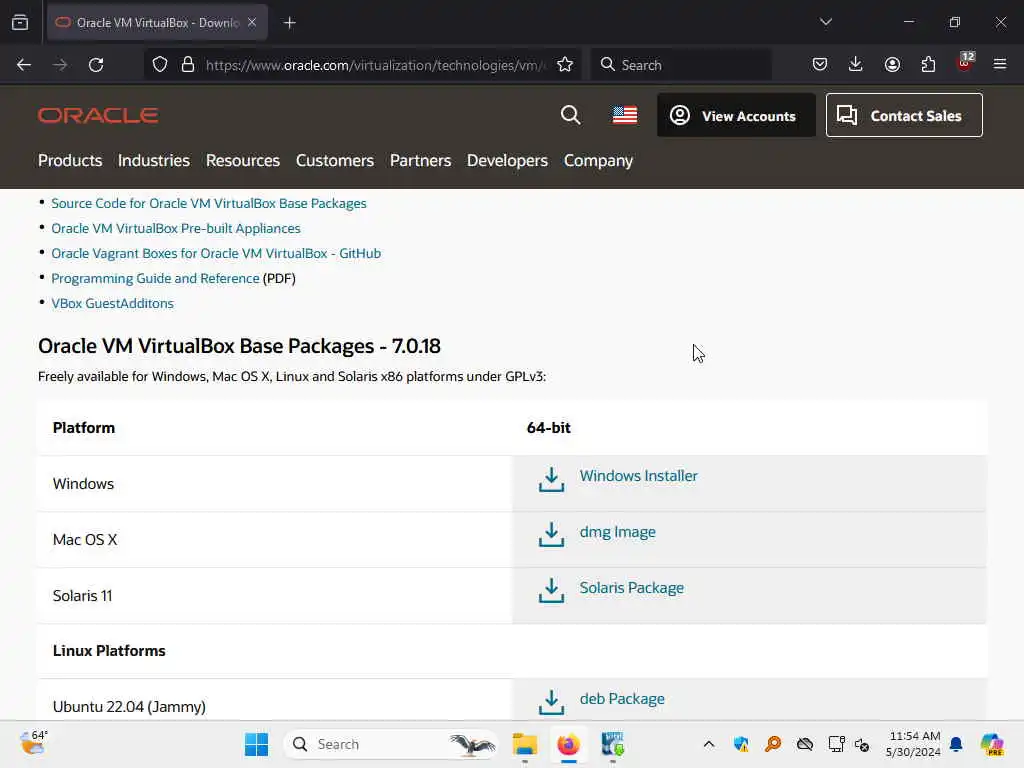Expand the list all tabs chevron

pos(825,22)
